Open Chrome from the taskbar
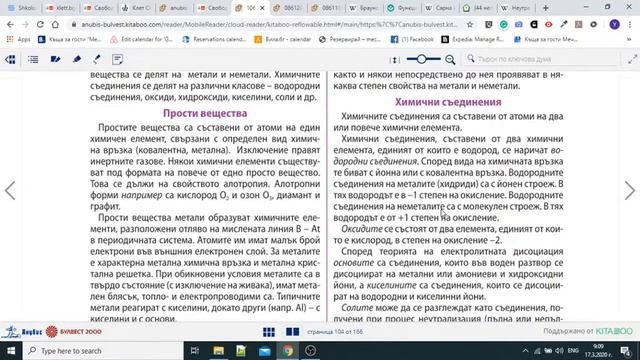 (x=288, y=351)
